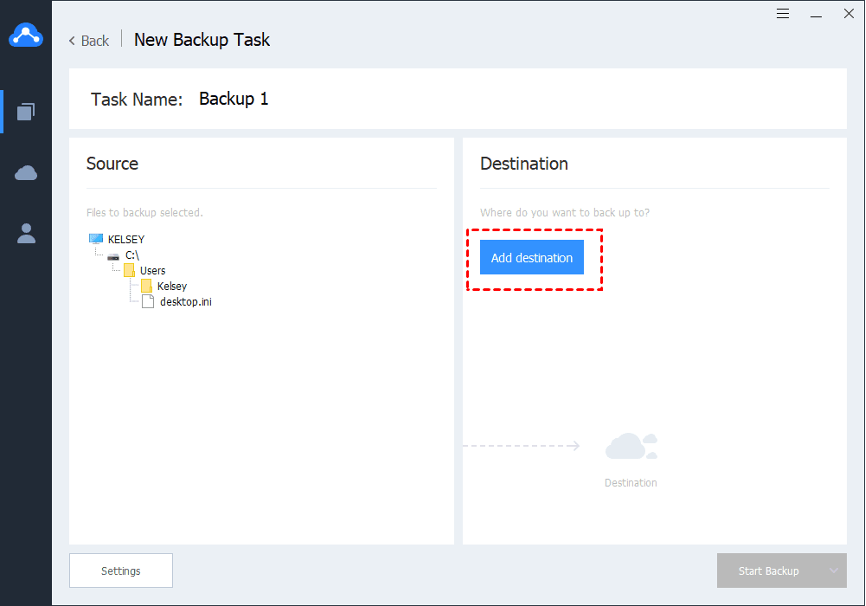Open the cloud storage sidebar icon
This screenshot has width=866, height=606.
pos(26,173)
